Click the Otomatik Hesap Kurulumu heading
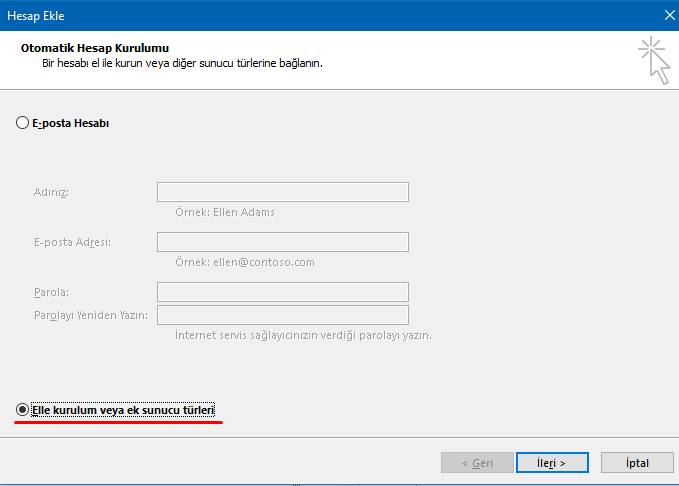 tap(95, 48)
